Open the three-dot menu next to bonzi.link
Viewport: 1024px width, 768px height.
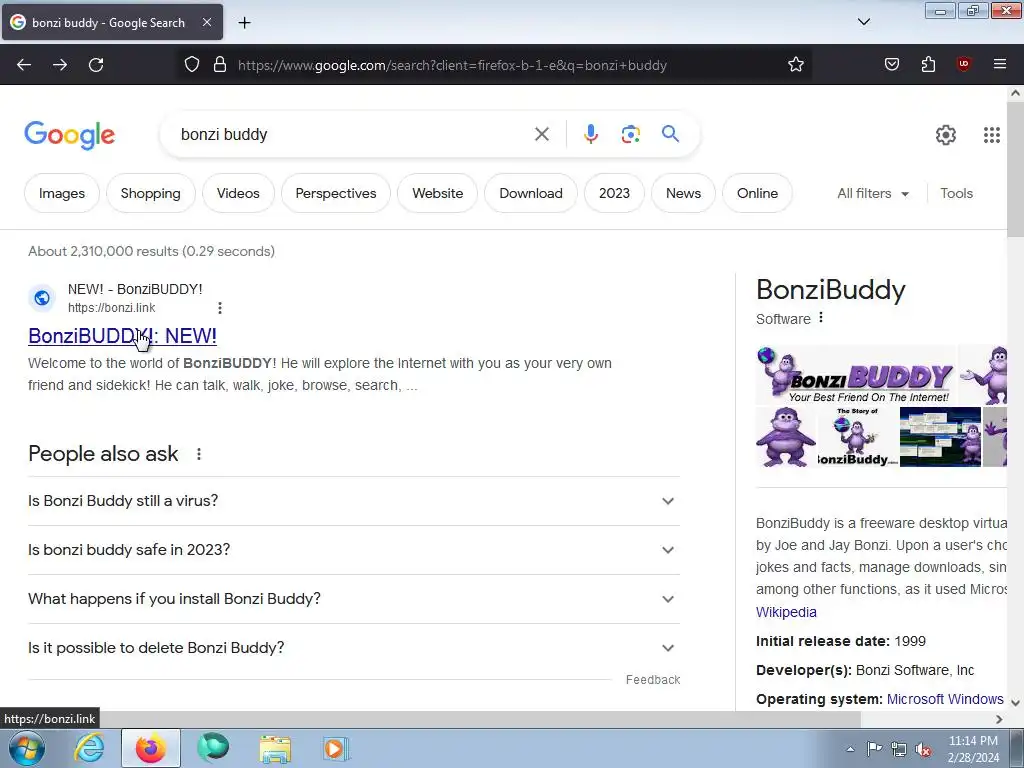click(x=219, y=308)
